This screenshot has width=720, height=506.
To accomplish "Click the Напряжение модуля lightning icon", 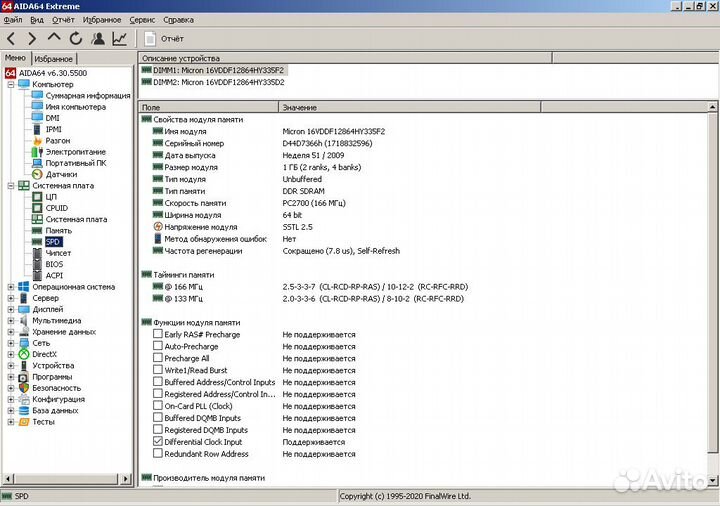I will pyautogui.click(x=158, y=226).
